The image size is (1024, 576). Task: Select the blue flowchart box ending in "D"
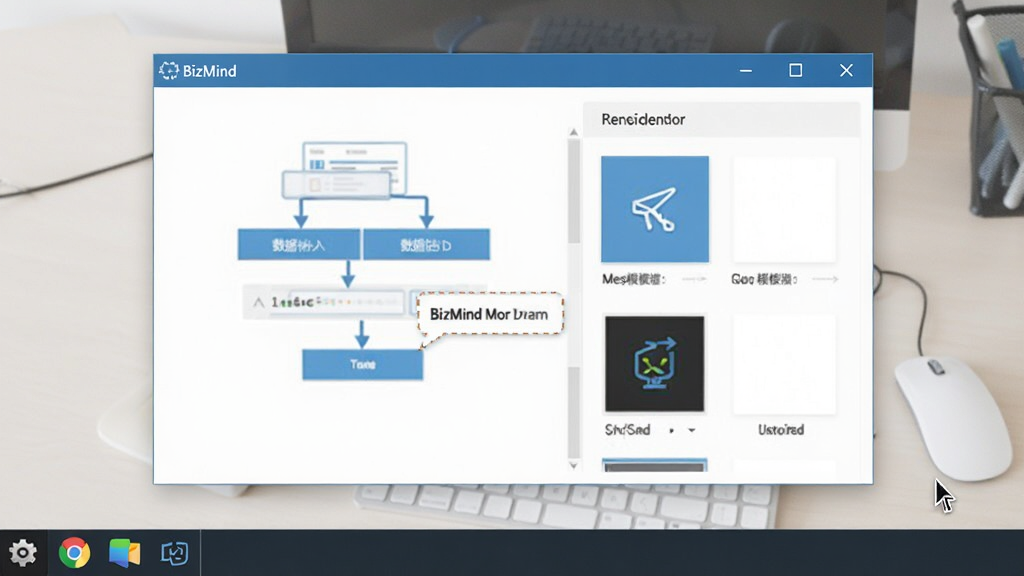(x=426, y=245)
